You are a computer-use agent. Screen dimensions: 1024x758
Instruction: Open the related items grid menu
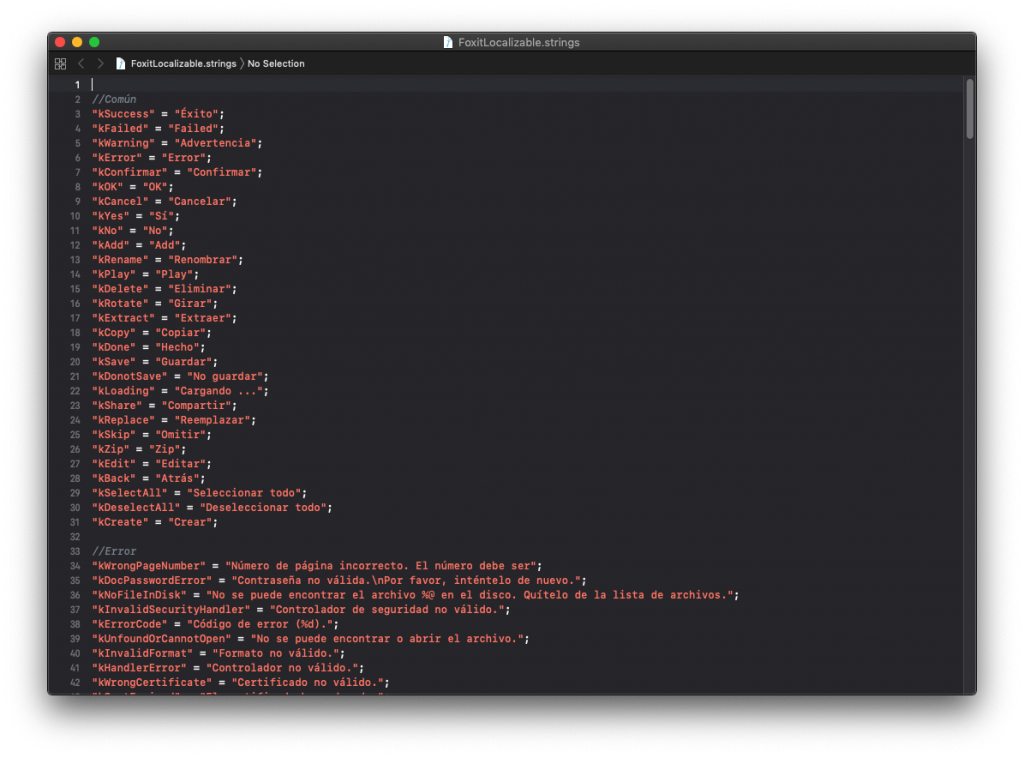[60, 63]
